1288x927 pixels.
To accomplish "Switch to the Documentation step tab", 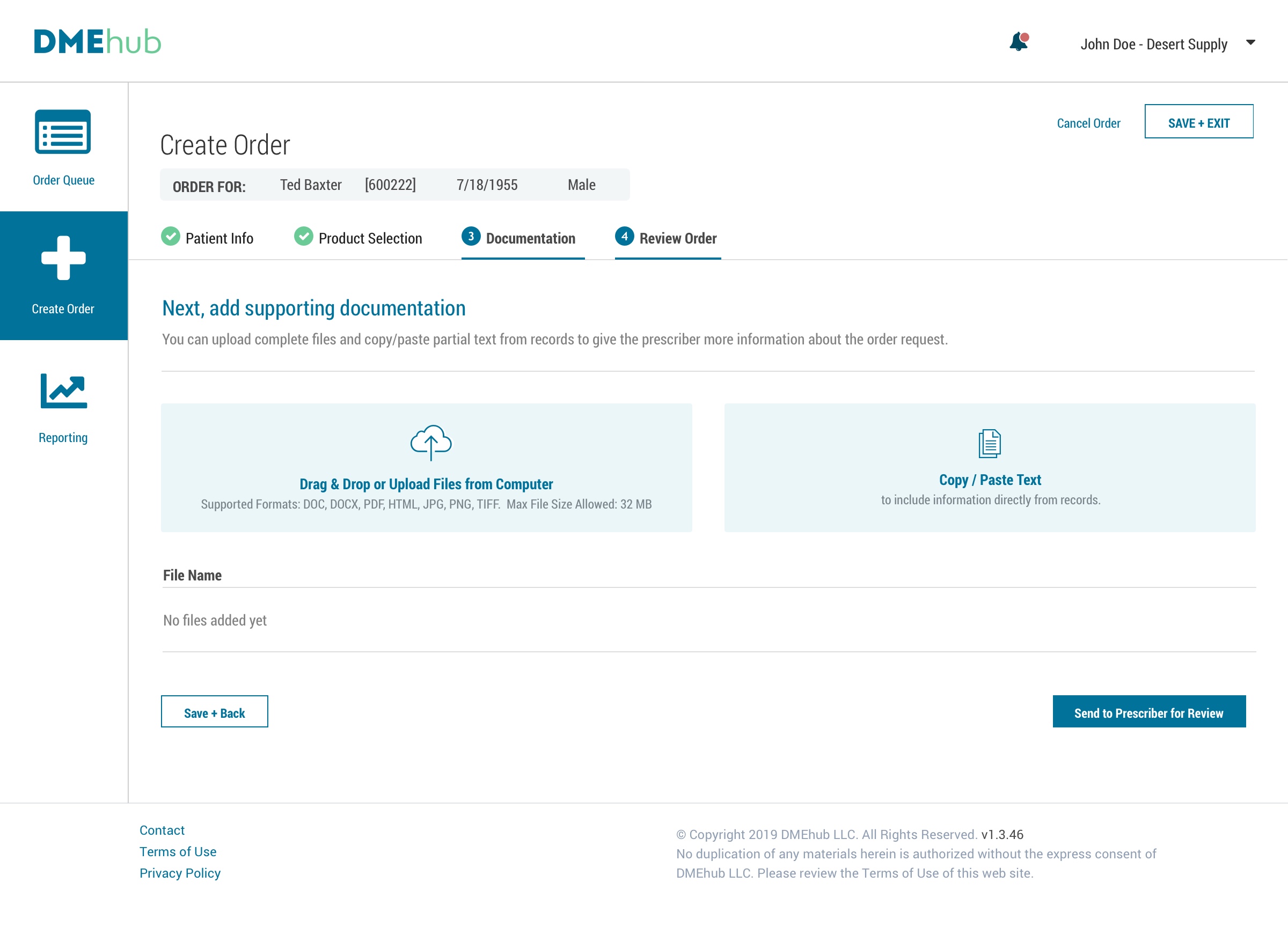I will [530, 238].
